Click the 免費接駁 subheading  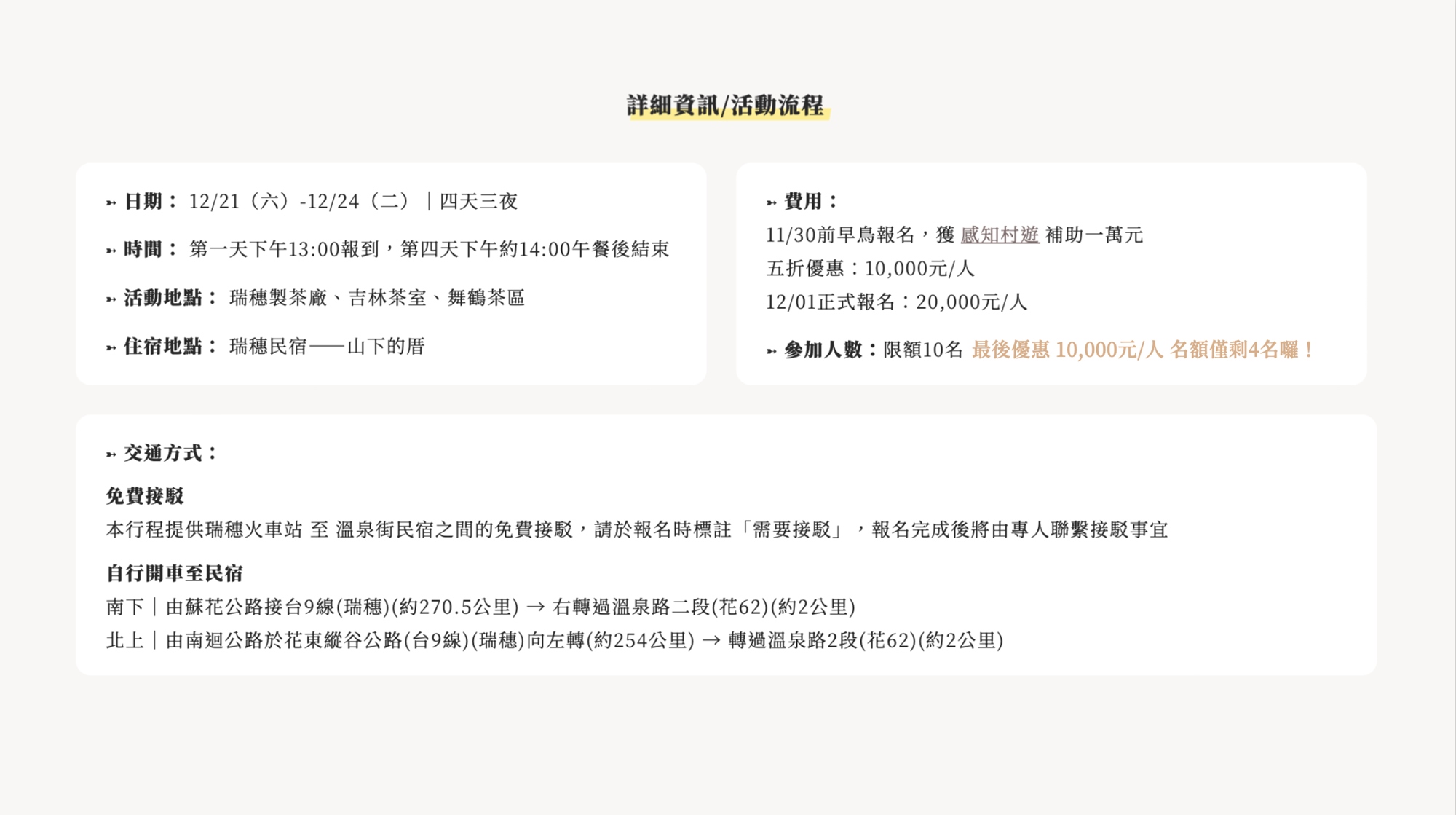145,496
